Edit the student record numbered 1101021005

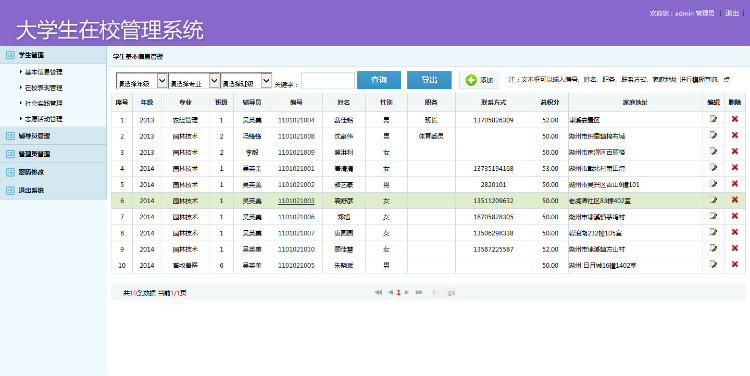(x=714, y=265)
